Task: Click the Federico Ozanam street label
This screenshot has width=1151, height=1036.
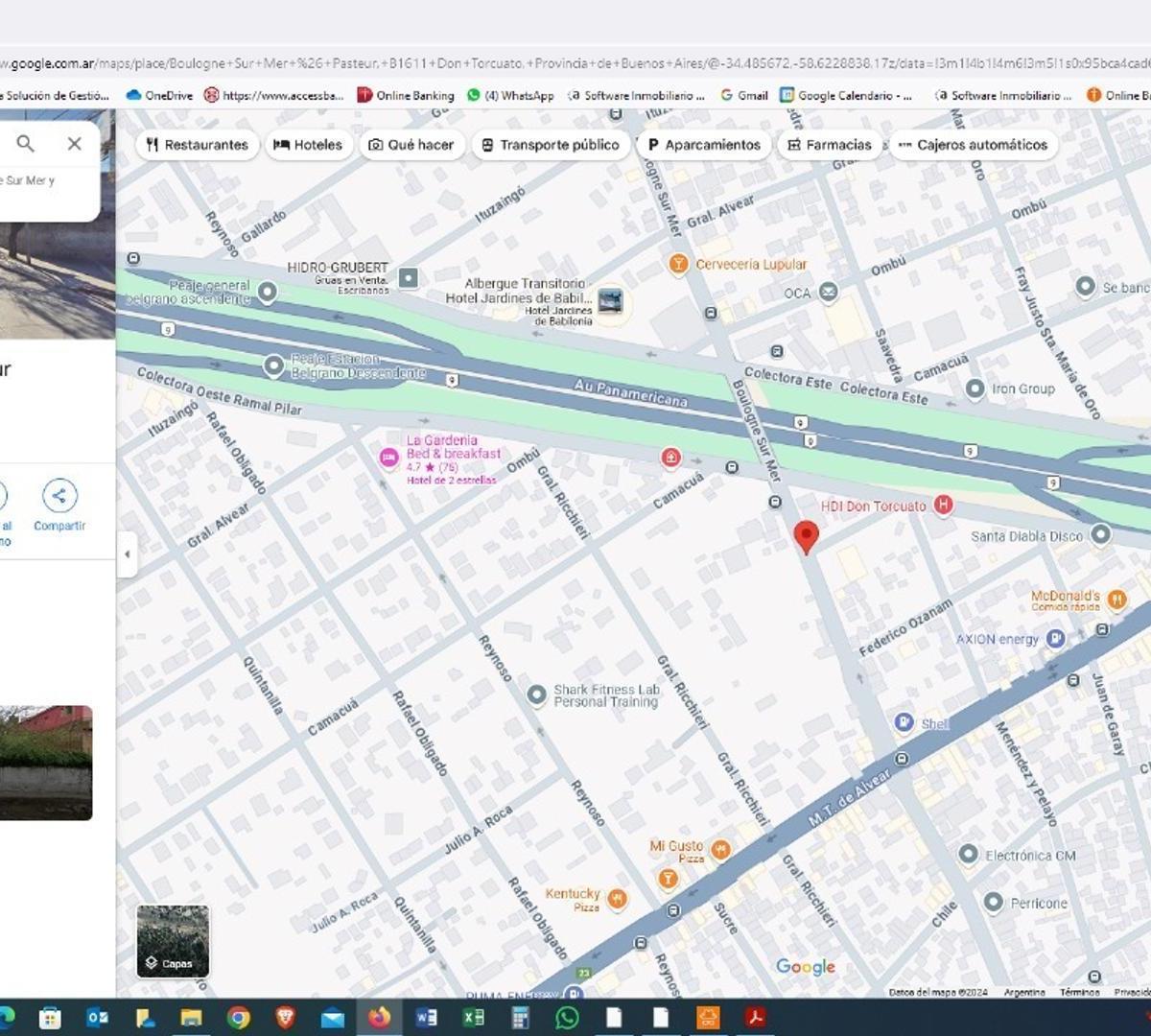Action: [x=905, y=627]
